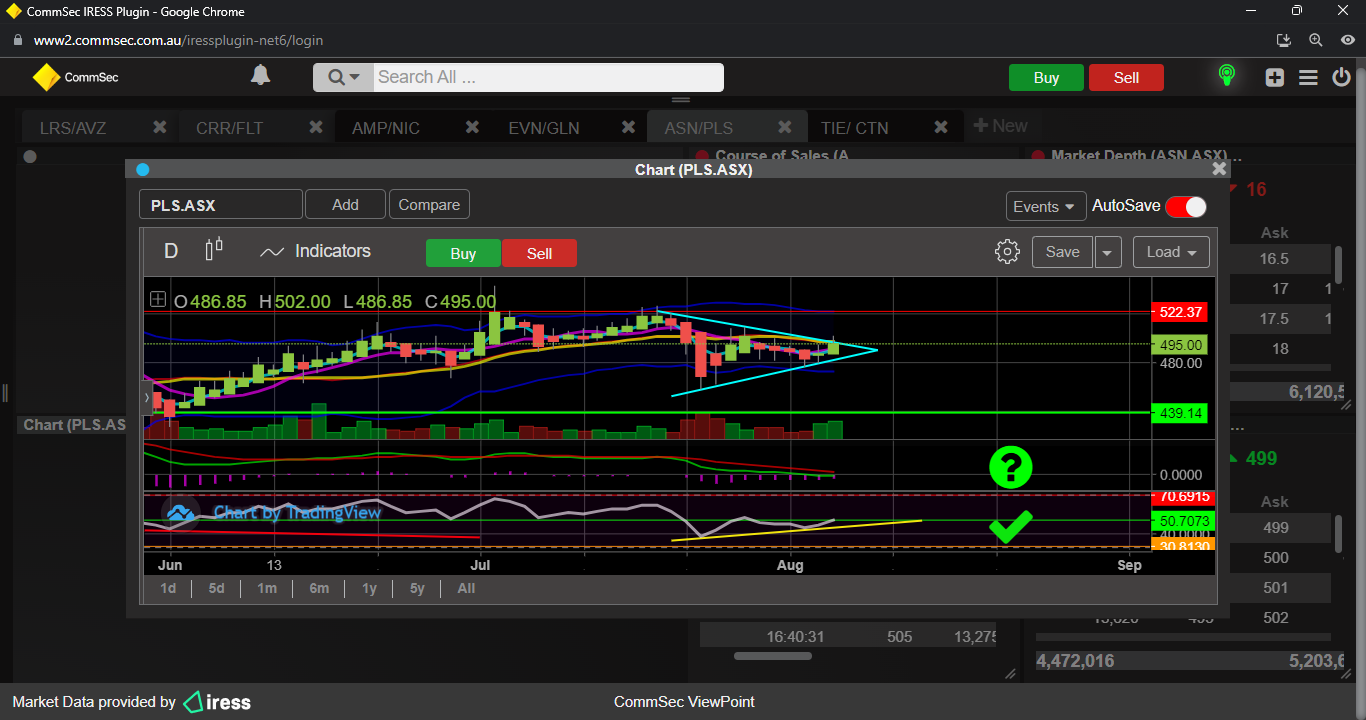Click the add widget plus icon
The width and height of the screenshot is (1366, 720).
coord(1274,78)
